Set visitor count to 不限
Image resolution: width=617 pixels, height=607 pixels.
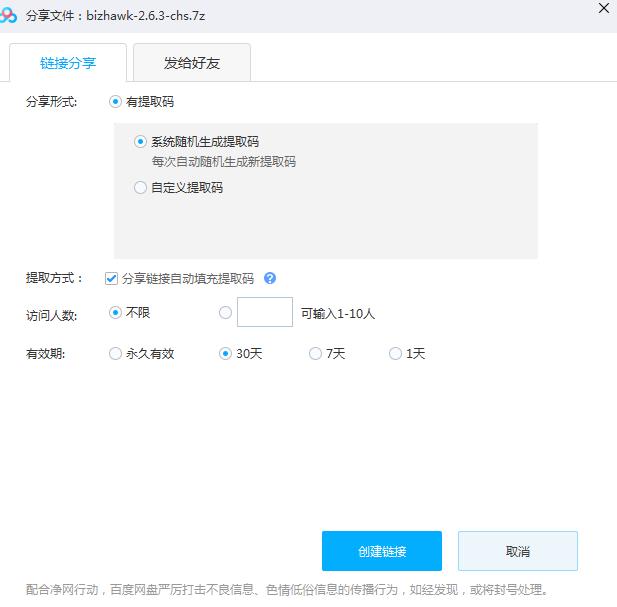pos(116,313)
